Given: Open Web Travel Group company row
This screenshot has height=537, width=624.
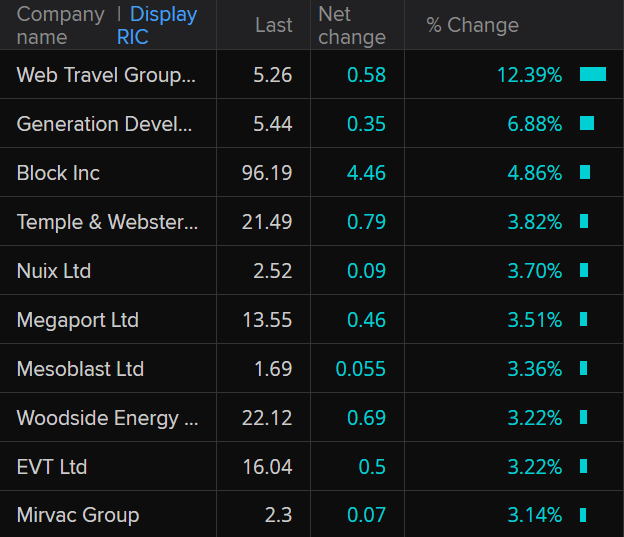Looking at the screenshot, I should coord(106,75).
